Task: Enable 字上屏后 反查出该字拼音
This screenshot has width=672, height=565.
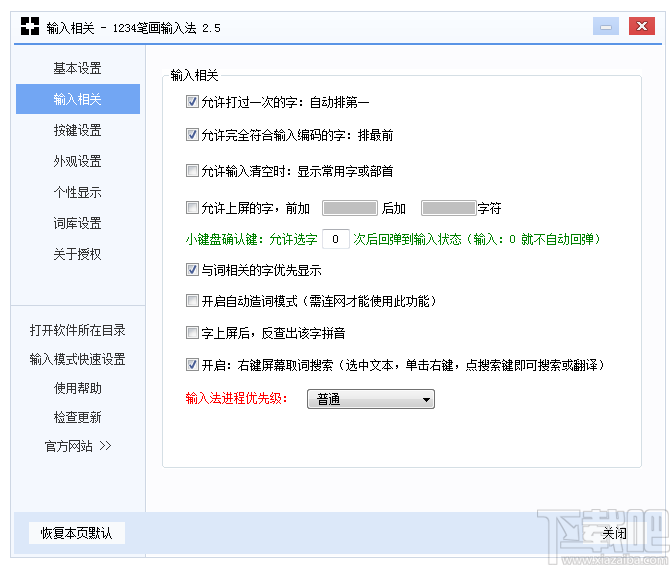Action: (192, 332)
